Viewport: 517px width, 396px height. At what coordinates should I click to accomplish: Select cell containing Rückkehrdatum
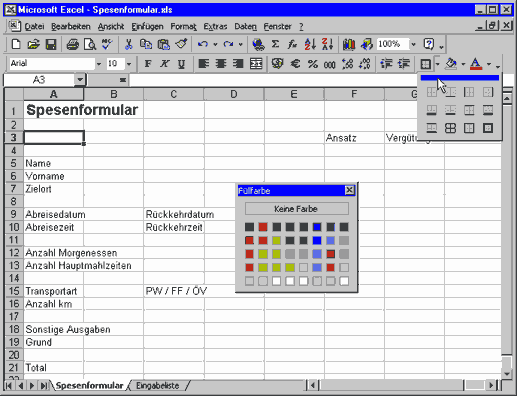pos(174,214)
